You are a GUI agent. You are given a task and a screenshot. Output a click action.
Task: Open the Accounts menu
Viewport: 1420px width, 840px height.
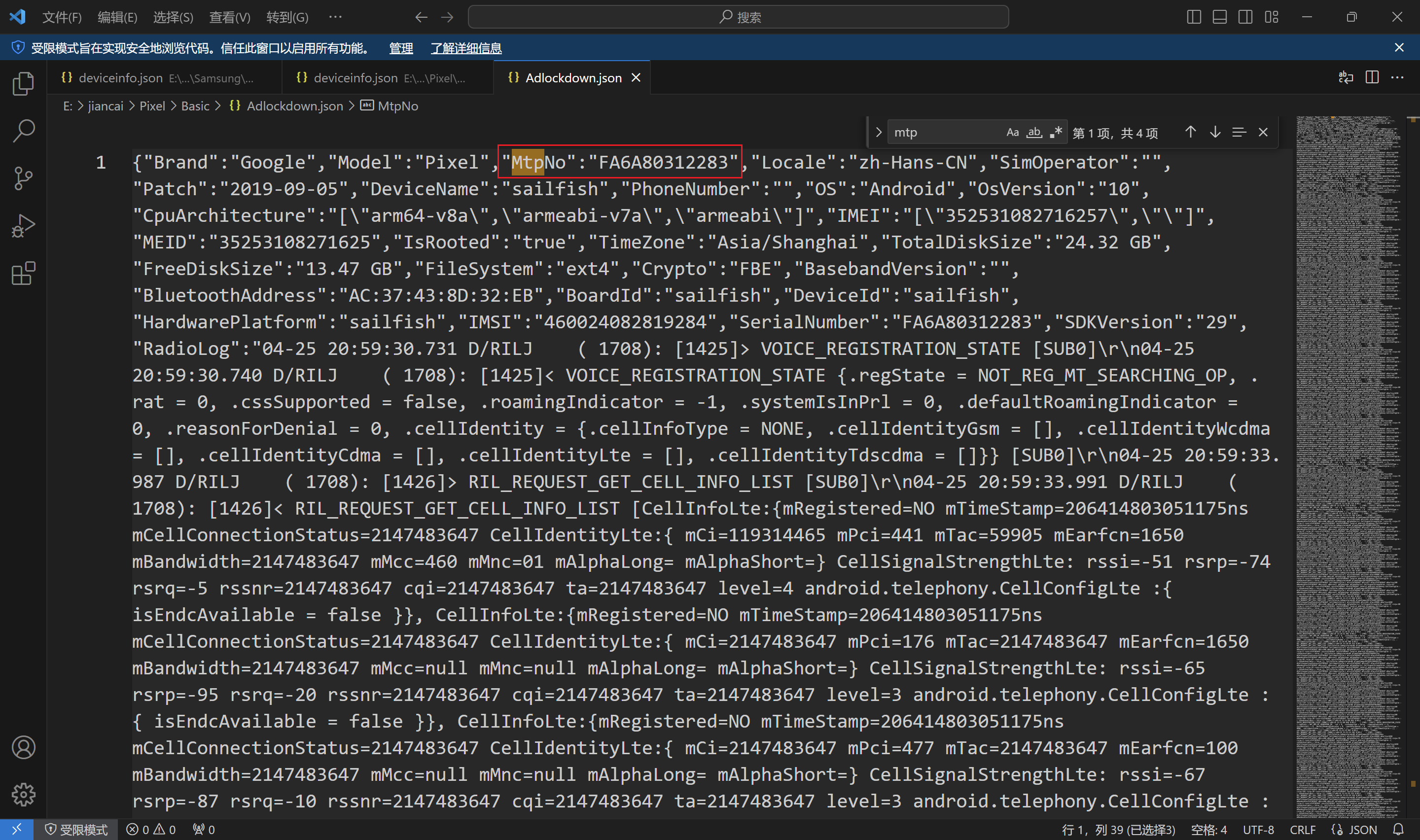23,747
